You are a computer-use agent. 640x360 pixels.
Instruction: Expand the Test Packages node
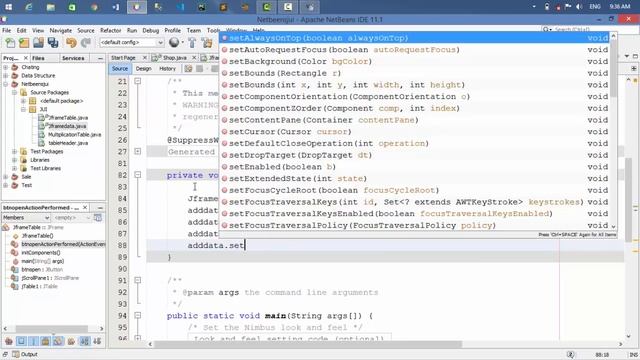click(14, 151)
